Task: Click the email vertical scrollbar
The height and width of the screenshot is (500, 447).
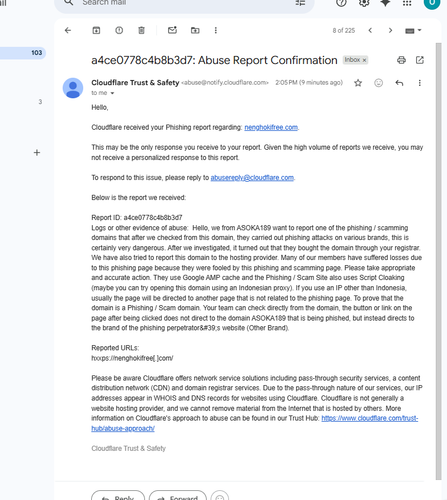Action: click(x=438, y=261)
